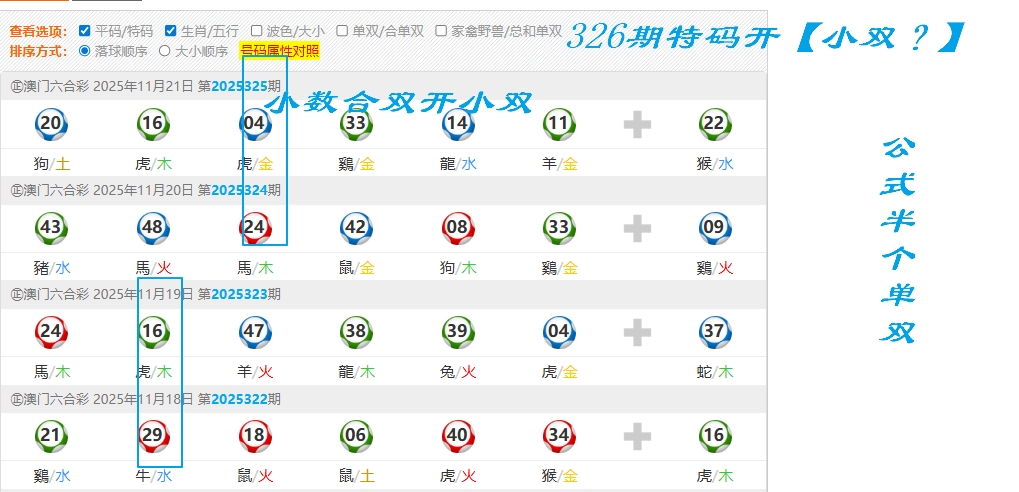Screen dimensions: 1019x492
Task: Select 落球顺序 sort order radio
Action: pyautogui.click(x=84, y=50)
